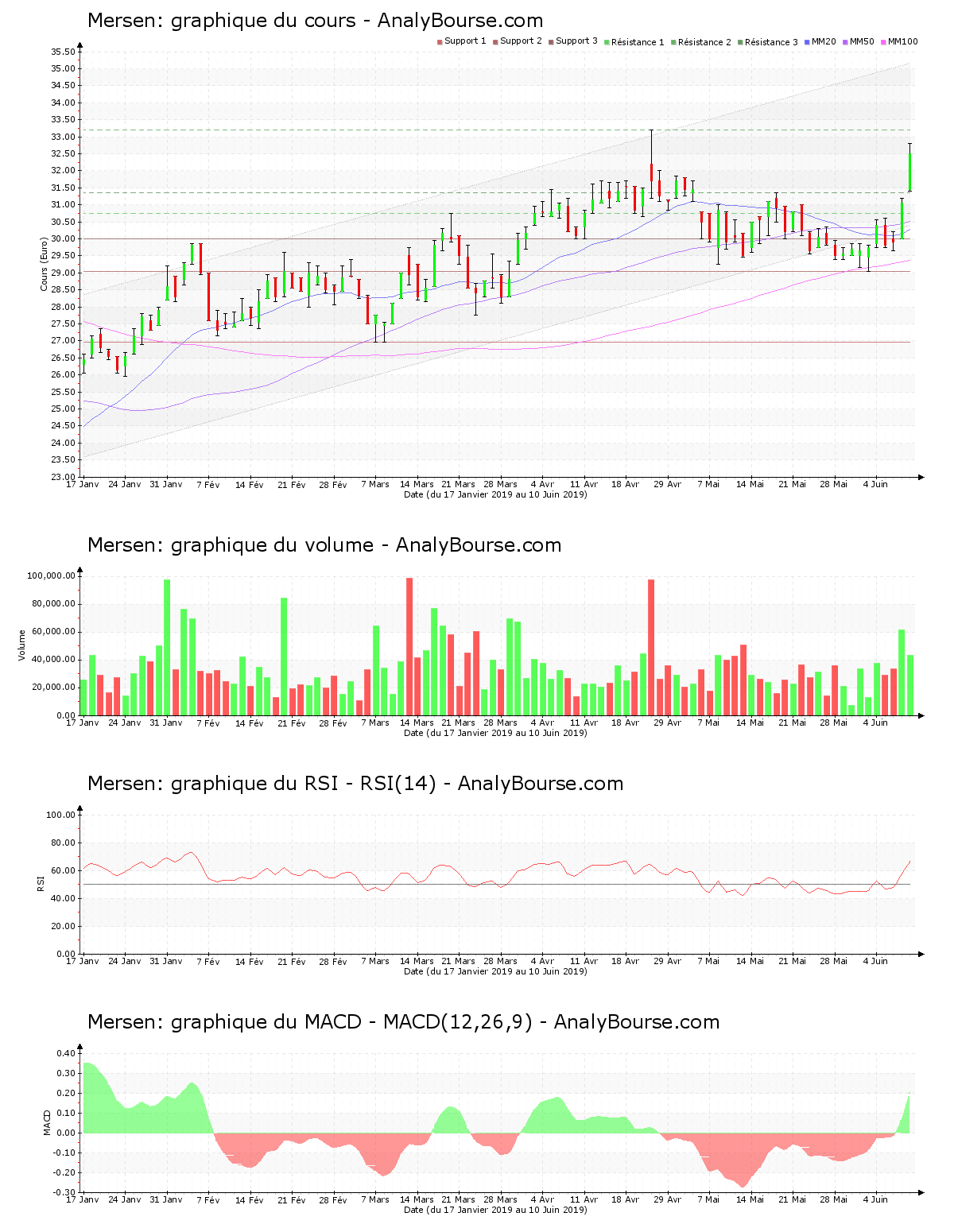
Task: Click the vertical "Volume" axis label
Action: (21, 645)
